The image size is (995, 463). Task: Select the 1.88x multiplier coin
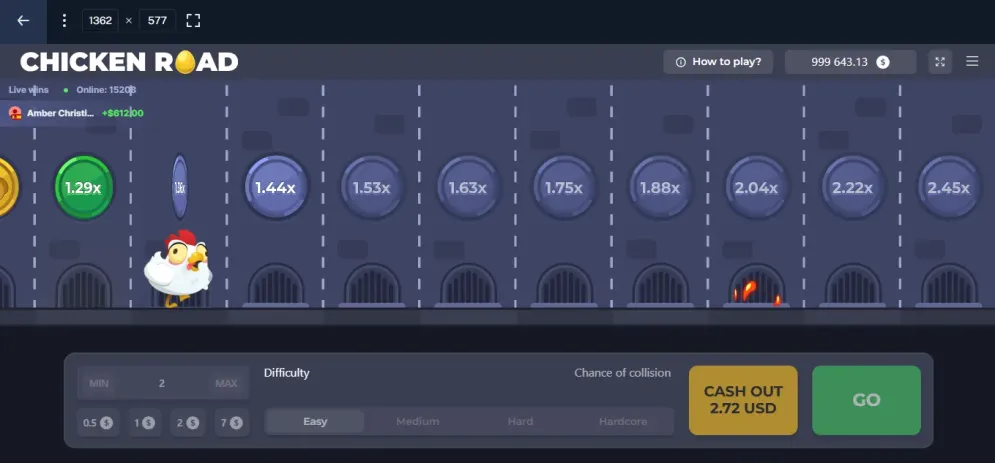(x=660, y=188)
